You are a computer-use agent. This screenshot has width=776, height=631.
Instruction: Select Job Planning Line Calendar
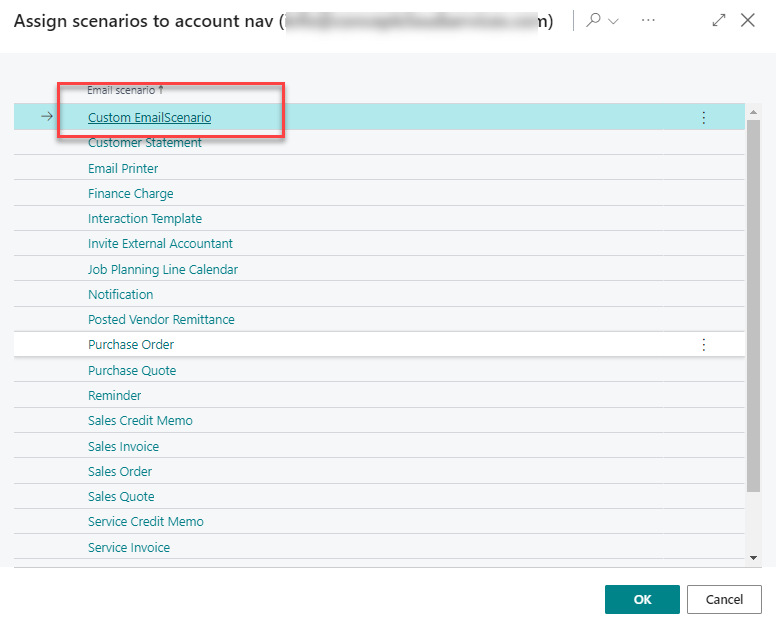[163, 269]
